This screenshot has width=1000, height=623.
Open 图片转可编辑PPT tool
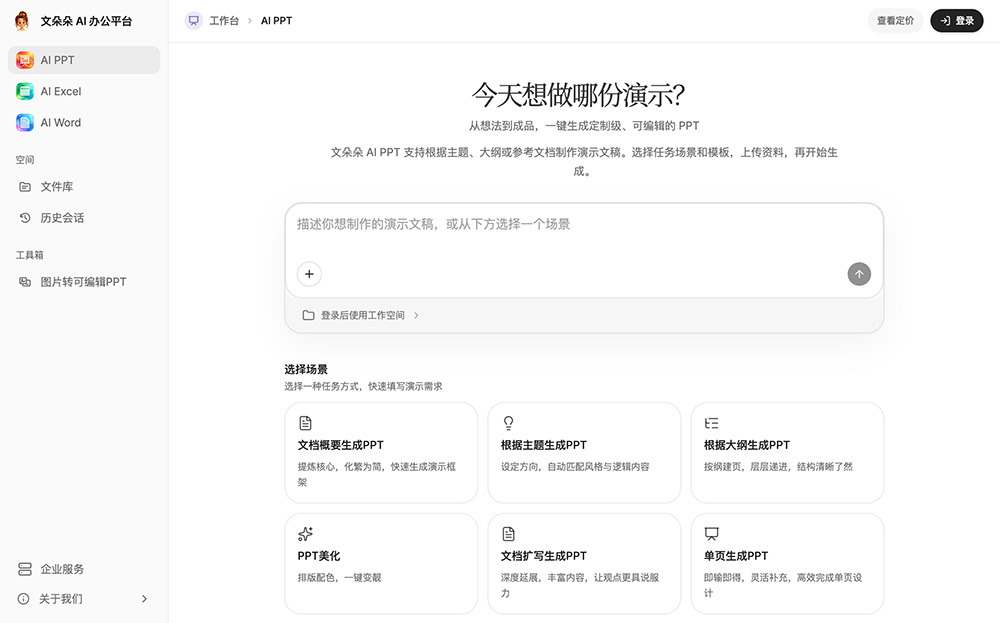tap(84, 282)
